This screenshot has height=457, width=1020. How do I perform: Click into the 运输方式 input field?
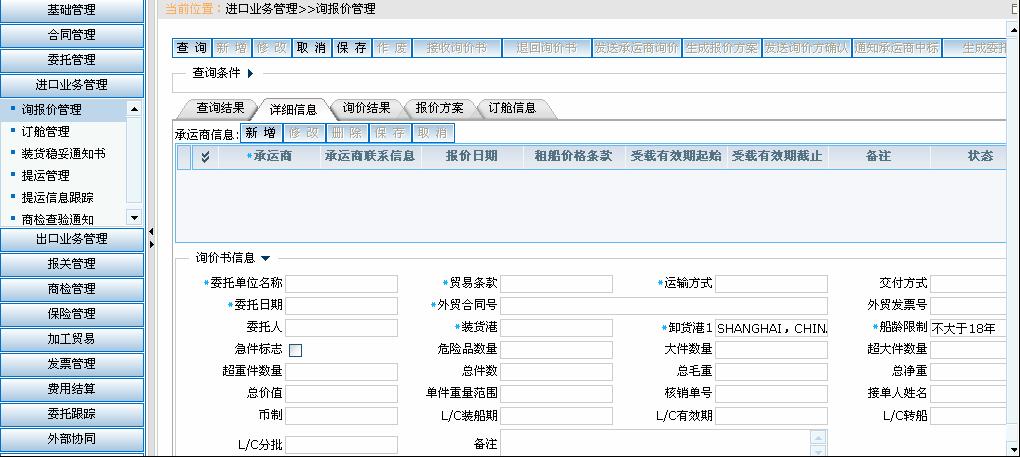(772, 284)
